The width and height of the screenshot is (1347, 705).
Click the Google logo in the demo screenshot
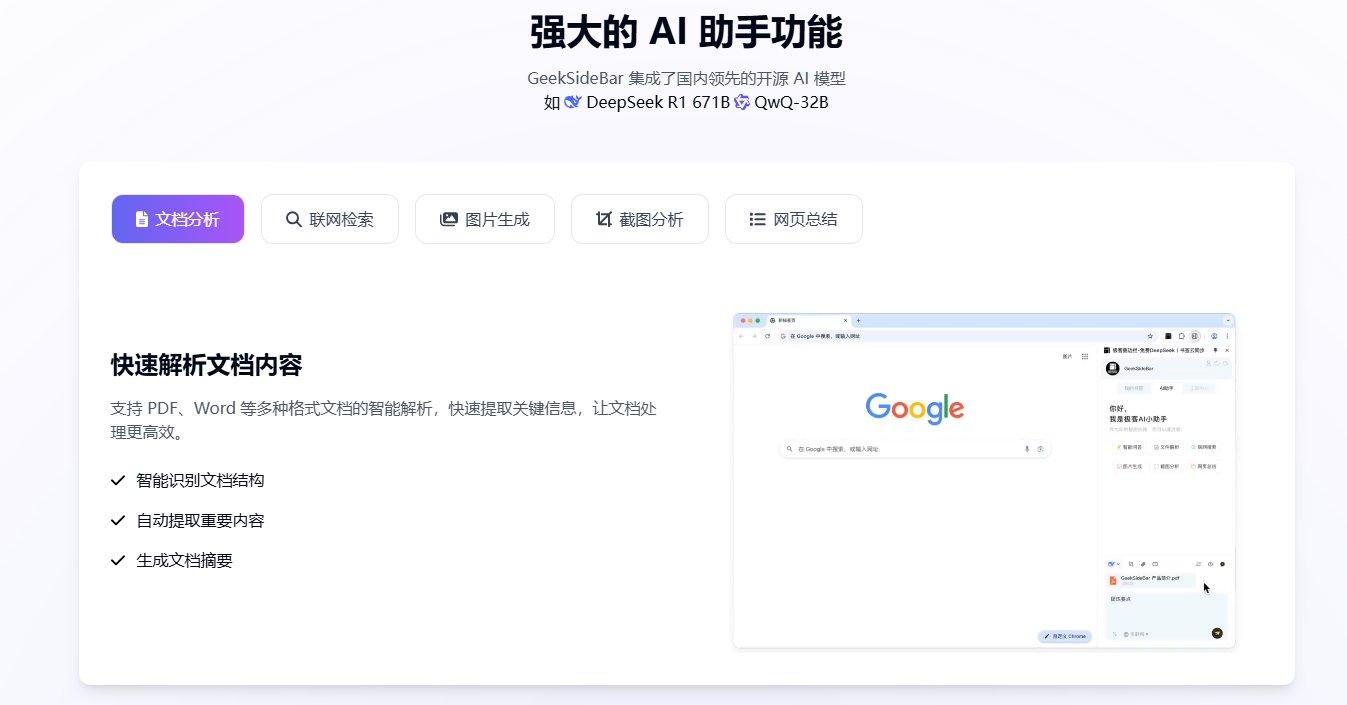pos(915,408)
